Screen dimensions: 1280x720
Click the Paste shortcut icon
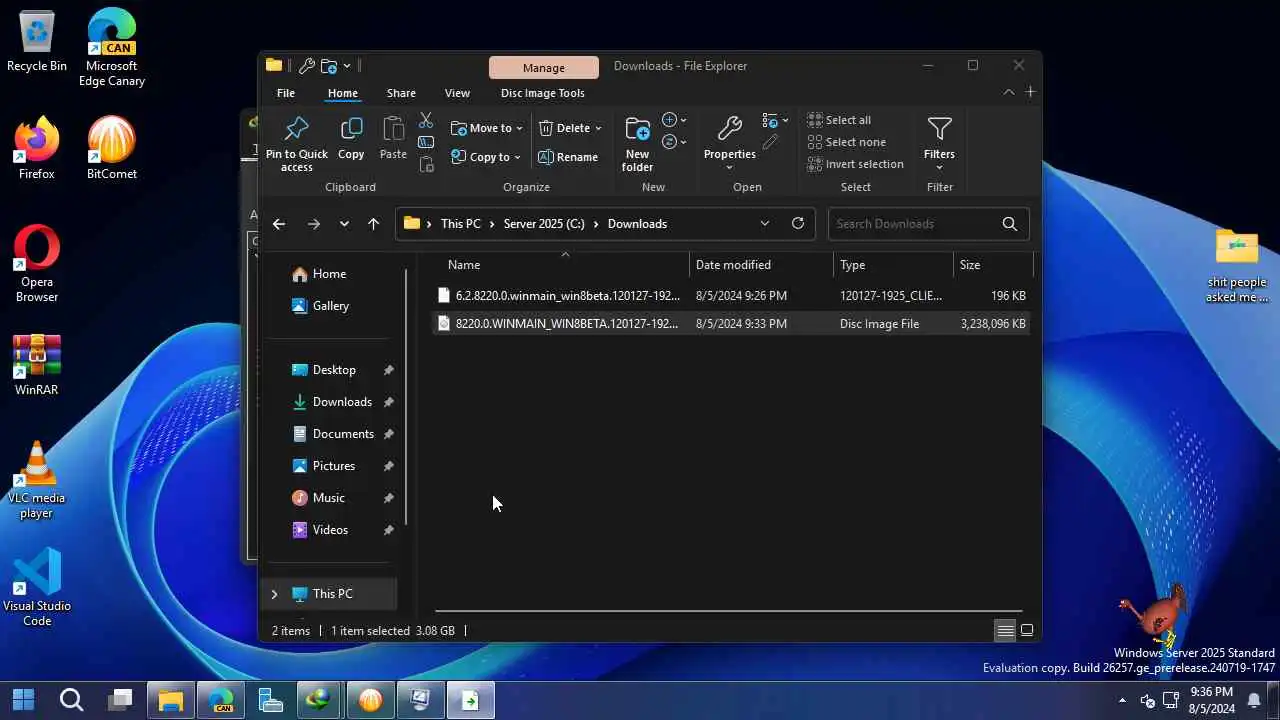[x=426, y=164]
